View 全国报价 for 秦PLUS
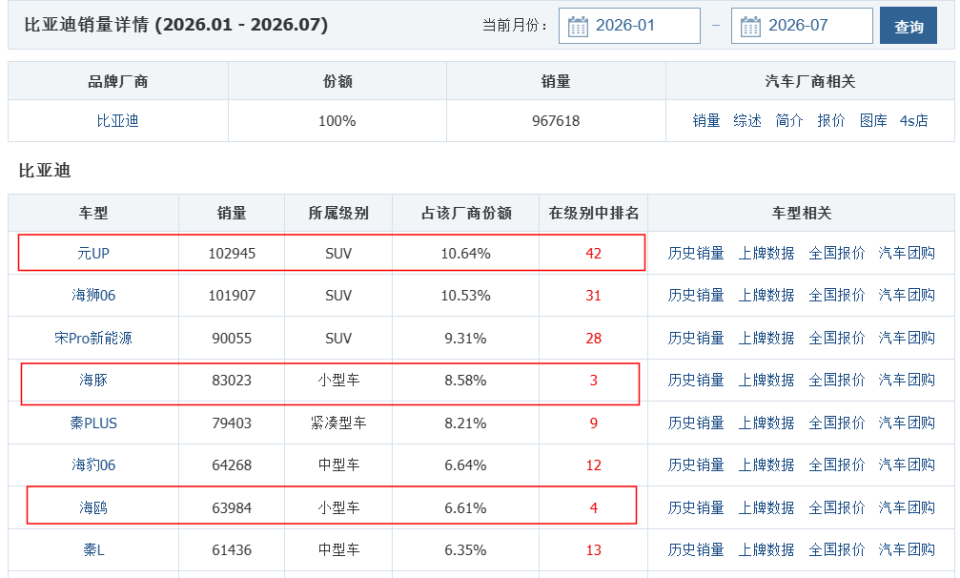This screenshot has width=960, height=578. tap(837, 423)
